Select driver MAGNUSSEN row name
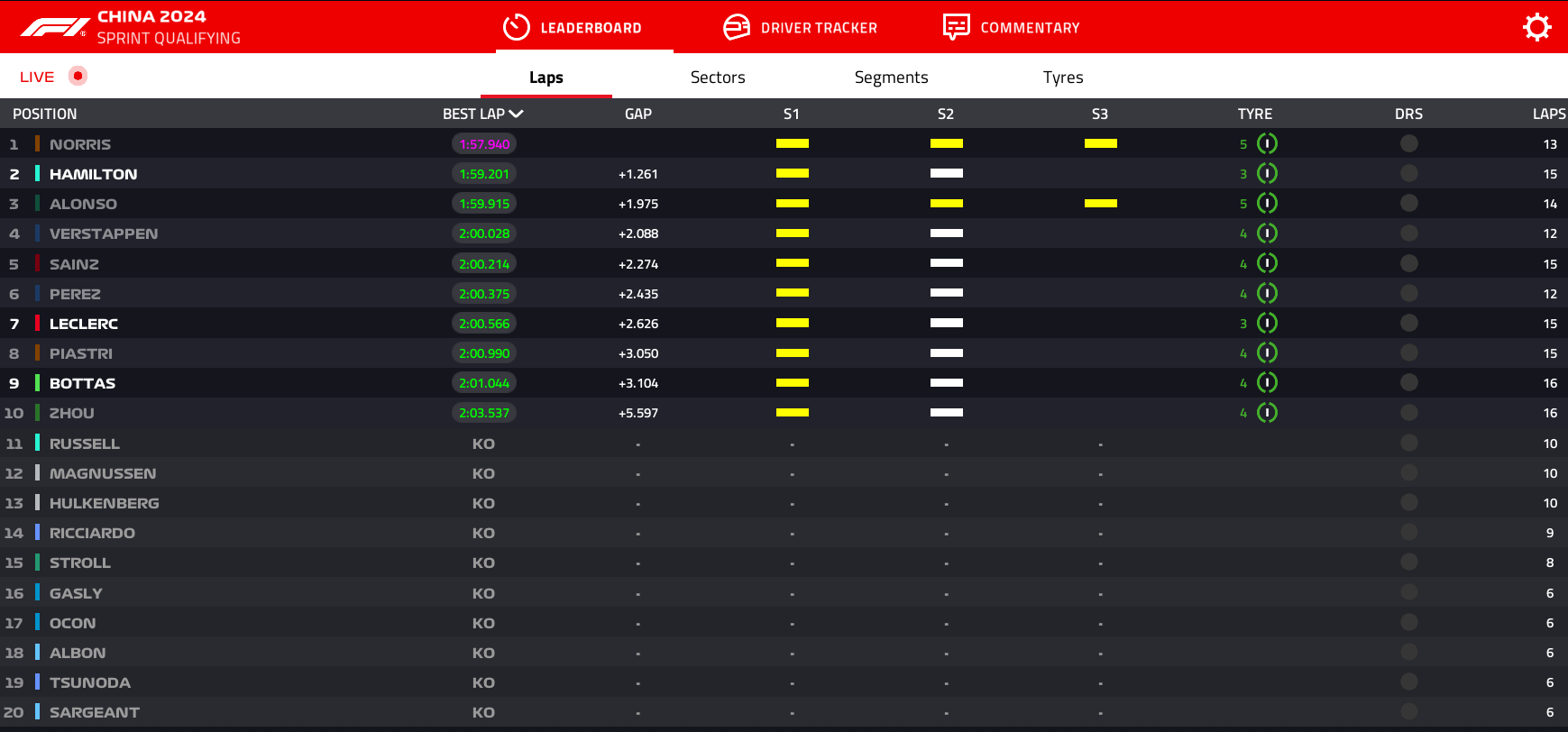Image resolution: width=1568 pixels, height=732 pixels. (103, 473)
